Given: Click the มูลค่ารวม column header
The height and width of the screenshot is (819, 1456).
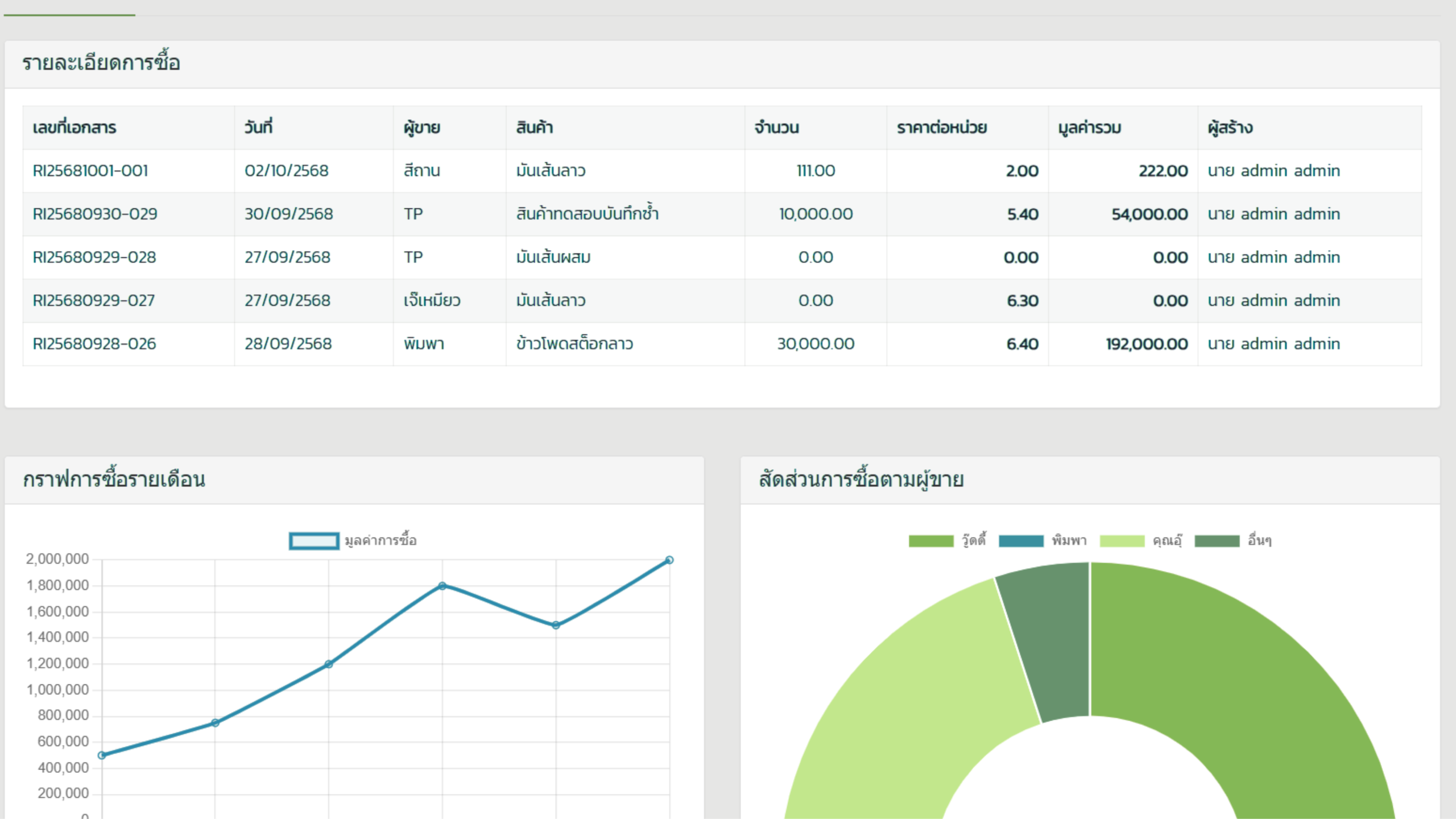Looking at the screenshot, I should tap(1089, 127).
